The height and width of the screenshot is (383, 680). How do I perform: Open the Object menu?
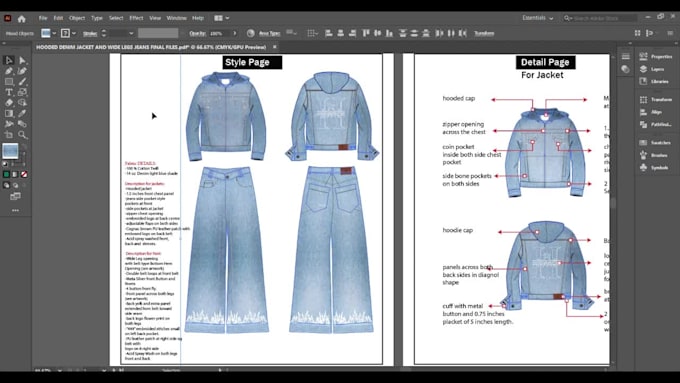pyautogui.click(x=77, y=18)
